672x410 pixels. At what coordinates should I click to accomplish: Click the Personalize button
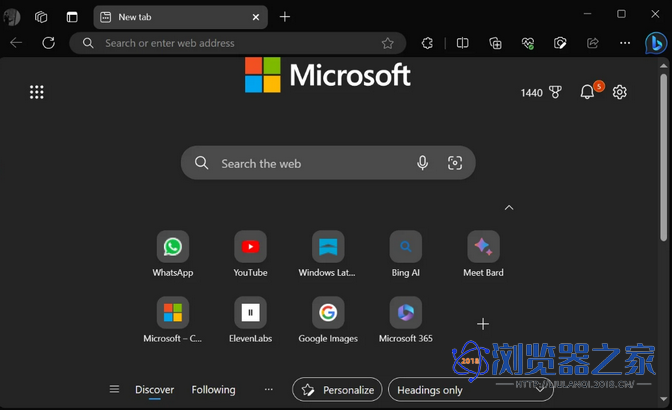pos(337,389)
